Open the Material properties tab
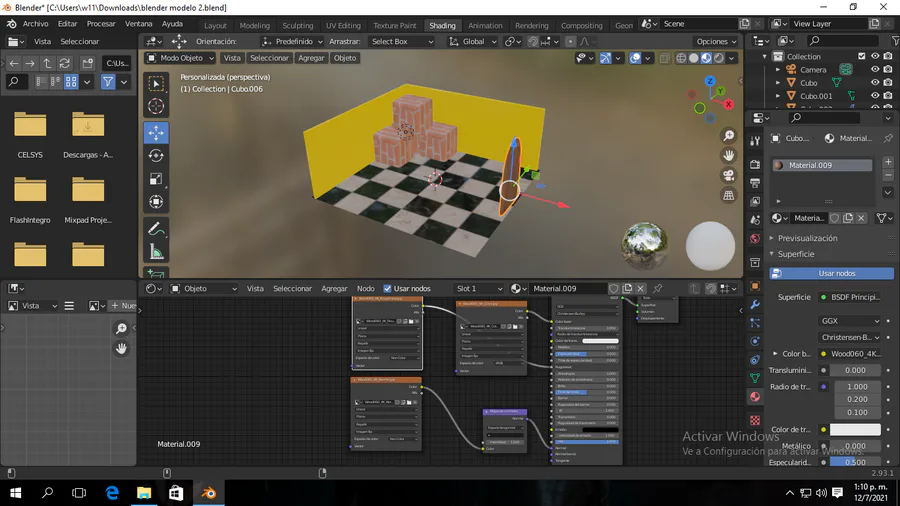This screenshot has height=506, width=900. point(755,396)
